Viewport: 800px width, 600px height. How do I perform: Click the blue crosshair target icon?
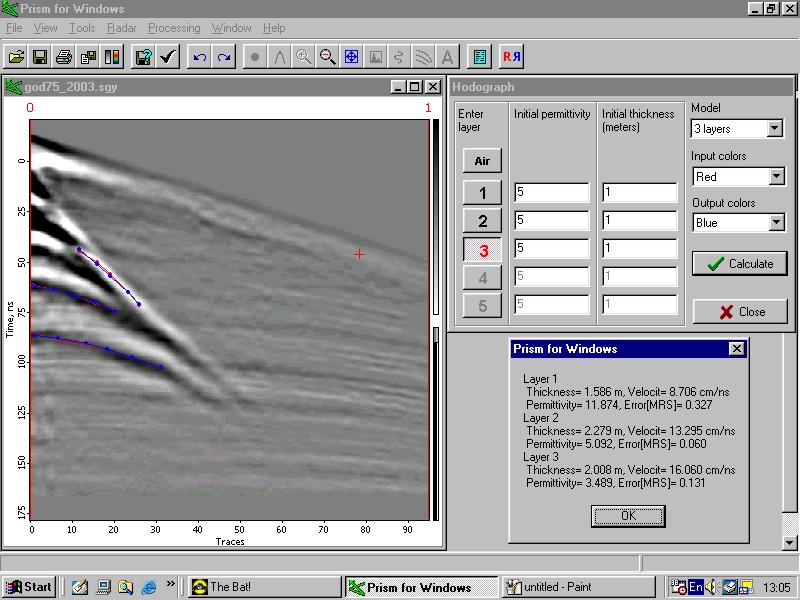[351, 56]
